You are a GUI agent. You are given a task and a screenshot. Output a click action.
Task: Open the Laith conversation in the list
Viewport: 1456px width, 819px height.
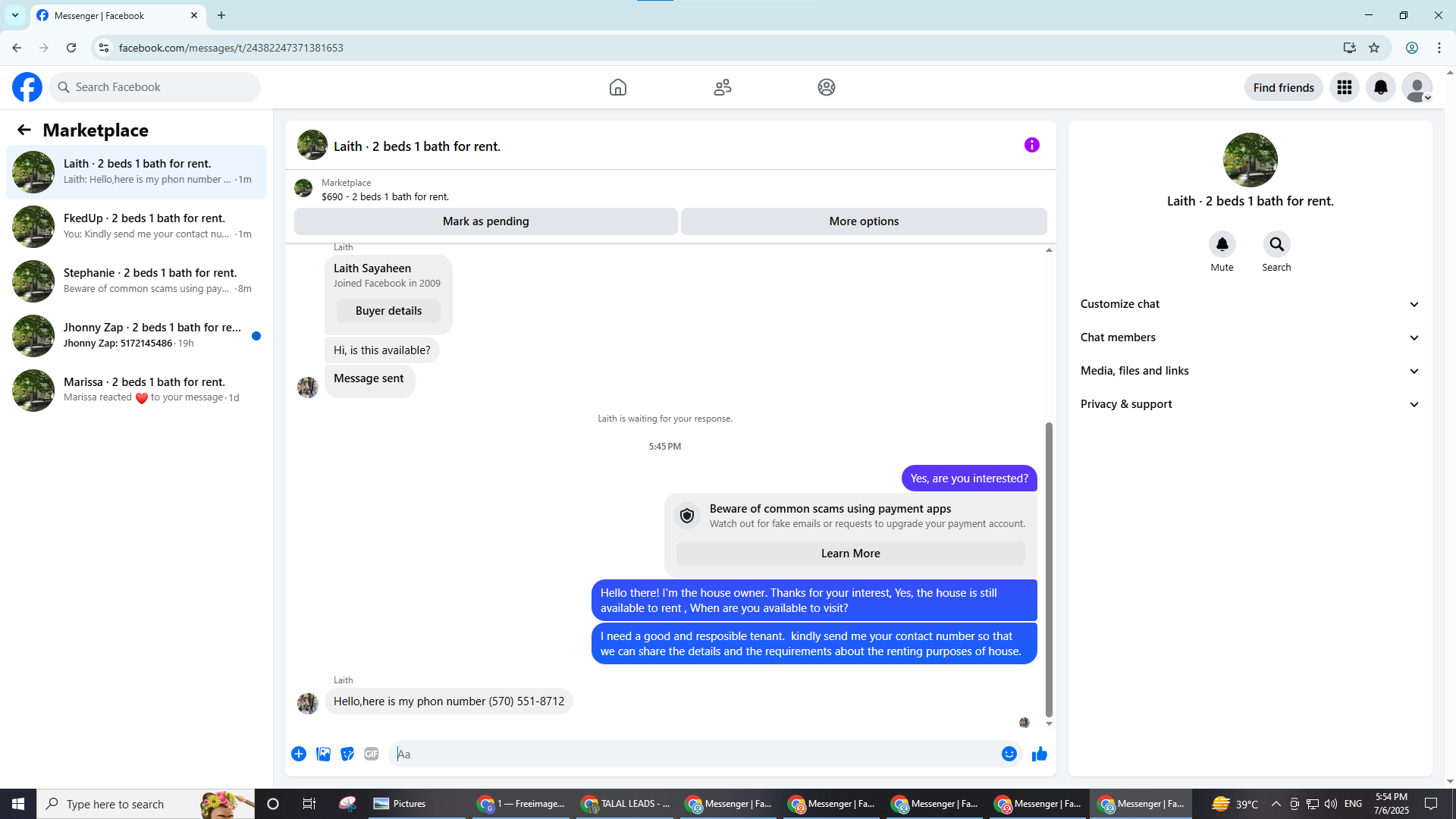[136, 172]
